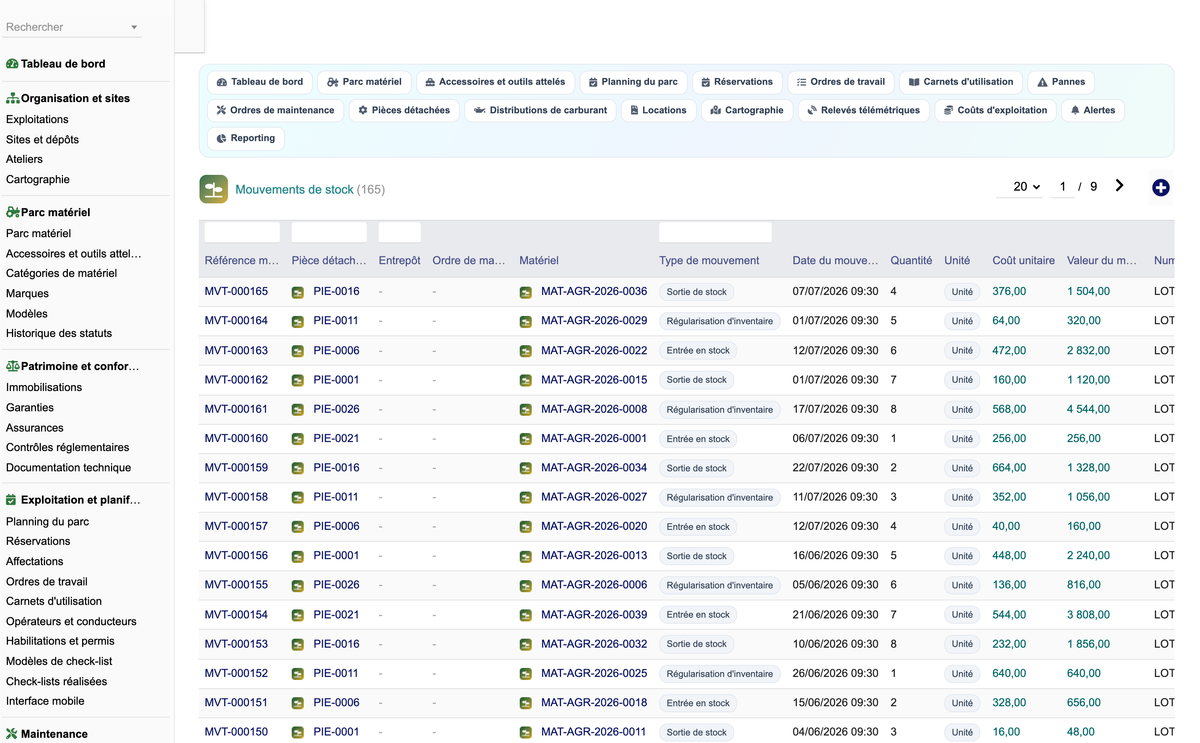1200x743 pixels.
Task: Click the Référence mouvement filter field
Action: [242, 232]
